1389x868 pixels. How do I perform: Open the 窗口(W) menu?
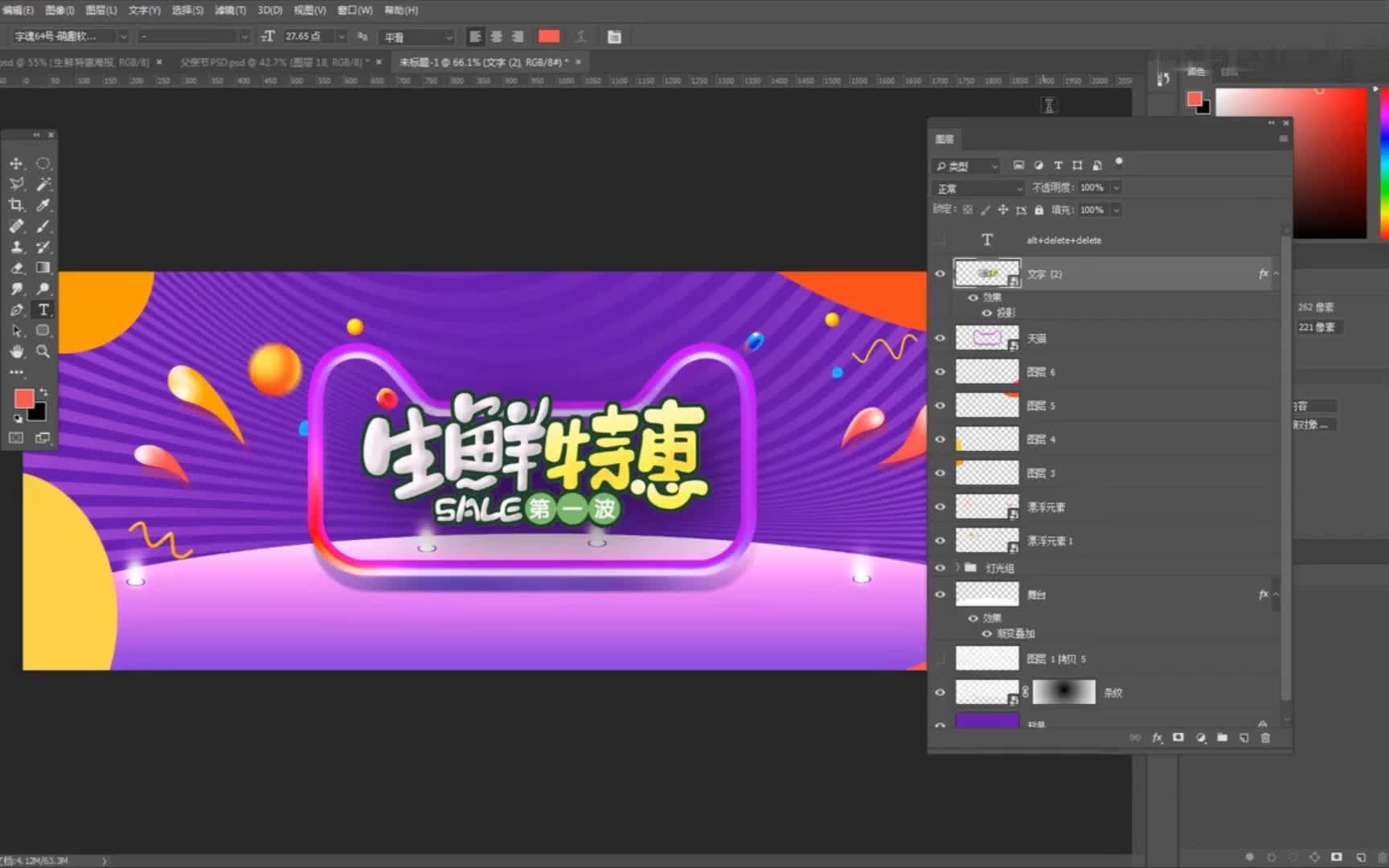[354, 10]
